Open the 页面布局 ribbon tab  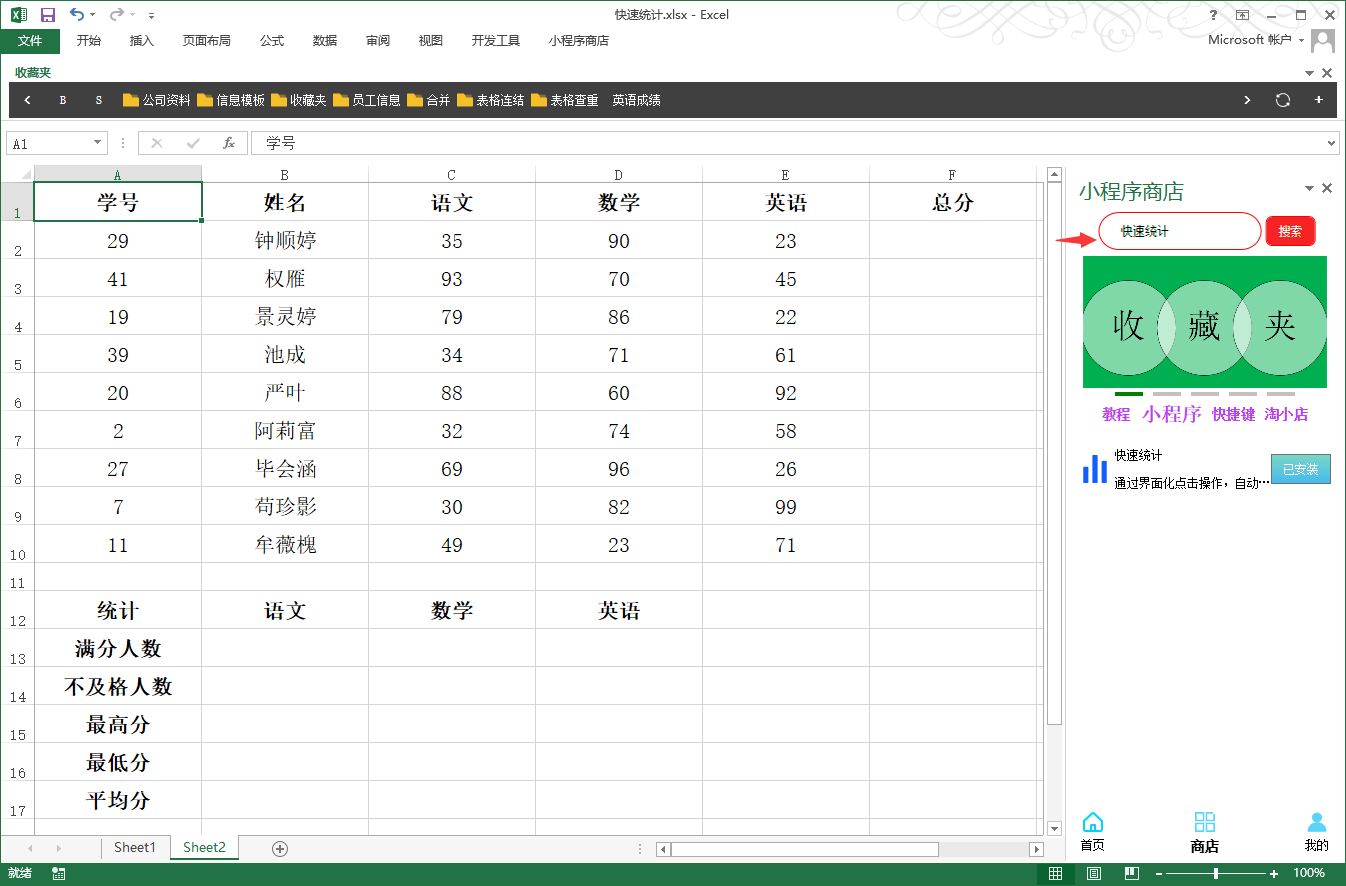207,41
